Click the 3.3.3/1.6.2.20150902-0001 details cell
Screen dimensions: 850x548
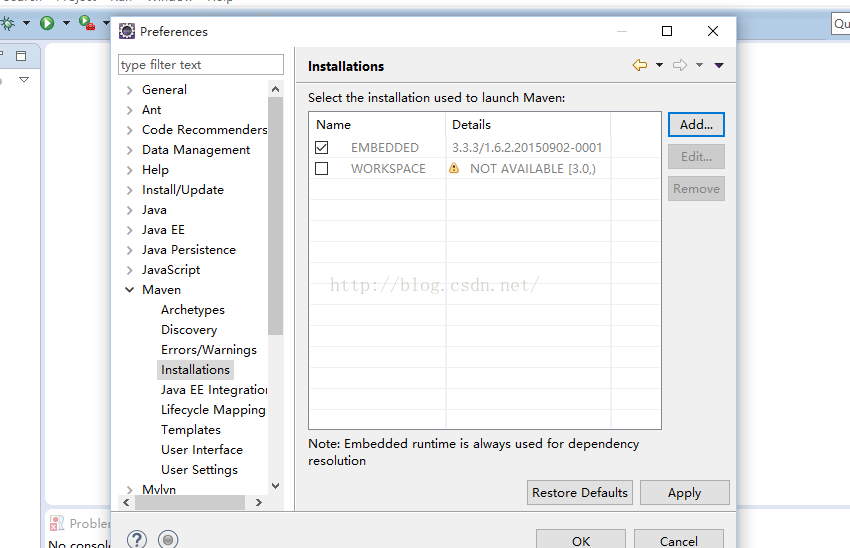pos(527,147)
